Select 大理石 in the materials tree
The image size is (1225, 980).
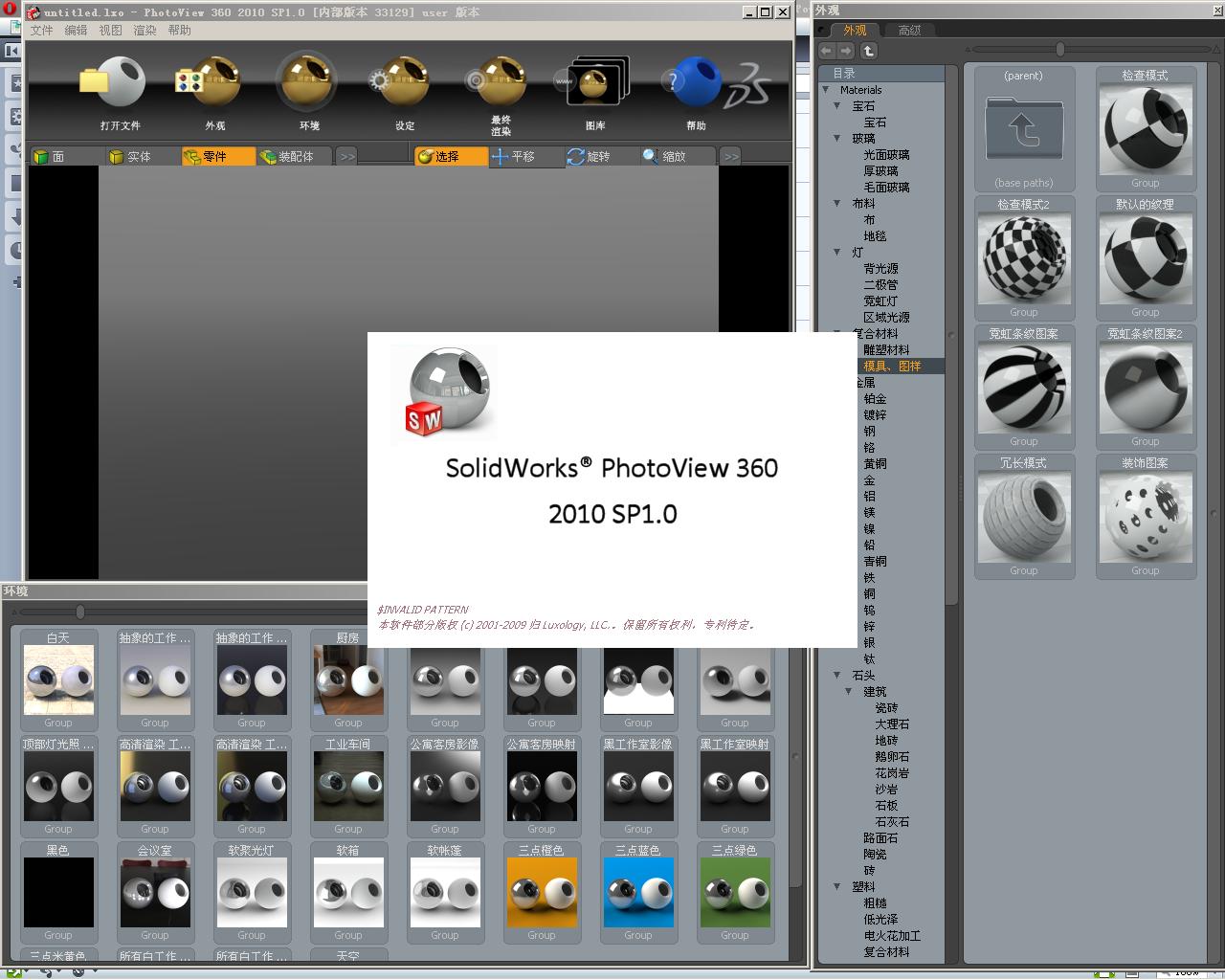click(892, 724)
